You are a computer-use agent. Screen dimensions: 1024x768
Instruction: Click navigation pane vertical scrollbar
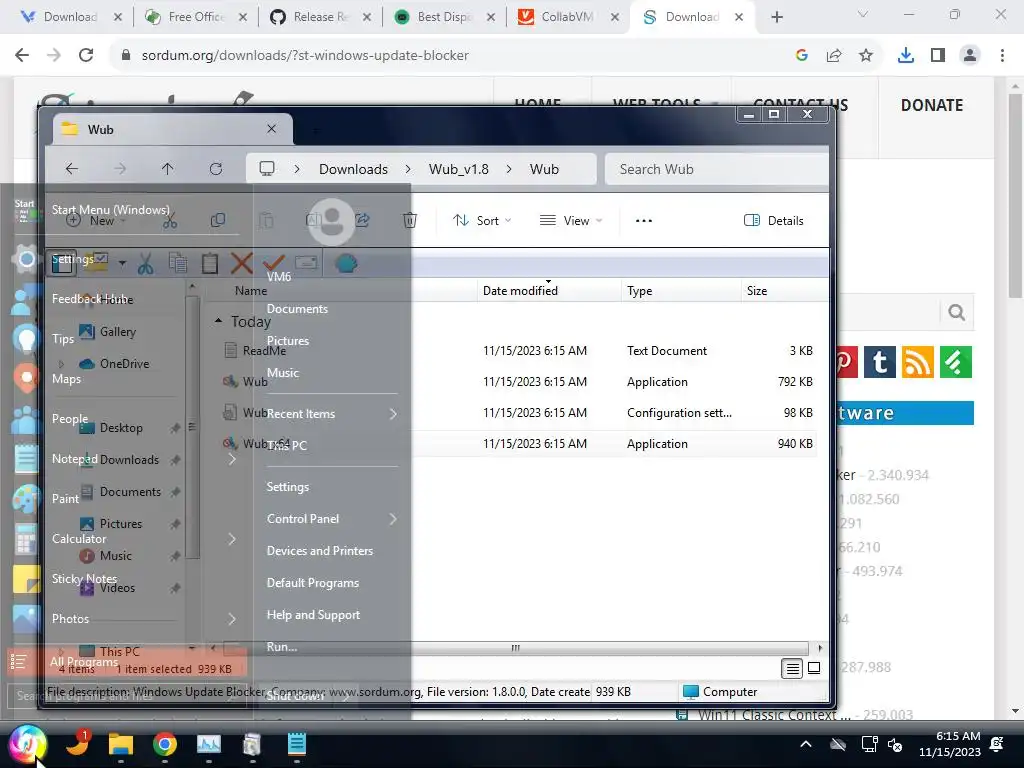(x=191, y=428)
